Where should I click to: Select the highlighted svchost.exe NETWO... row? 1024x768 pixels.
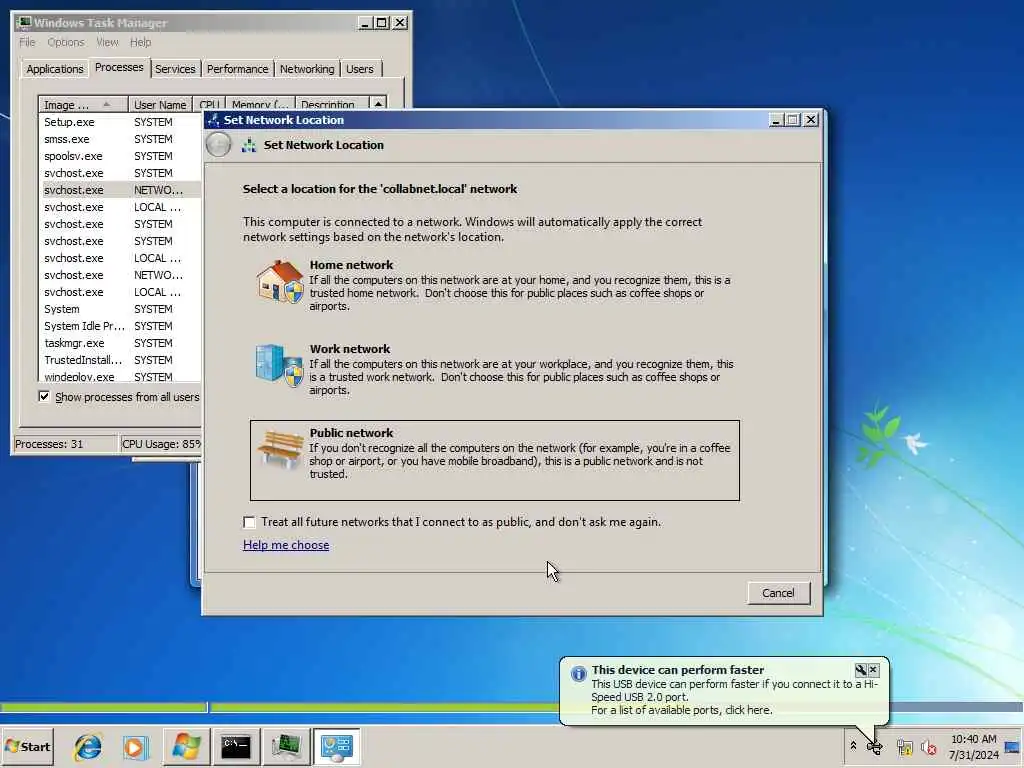[x=120, y=190]
